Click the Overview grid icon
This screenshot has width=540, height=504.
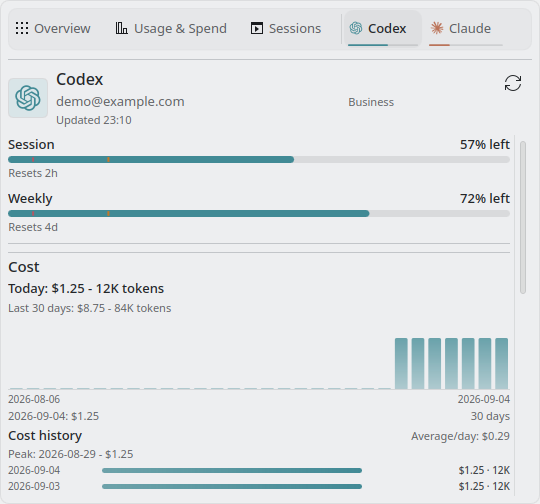pyautogui.click(x=22, y=28)
